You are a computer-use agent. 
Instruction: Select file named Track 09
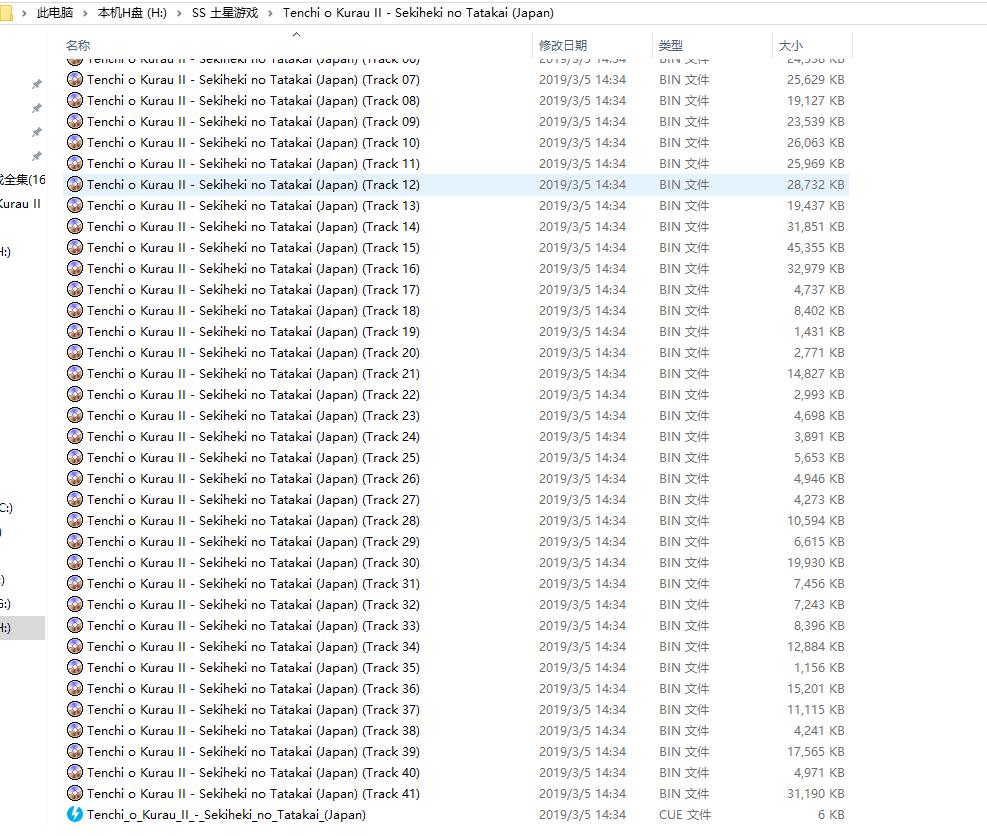pos(253,121)
